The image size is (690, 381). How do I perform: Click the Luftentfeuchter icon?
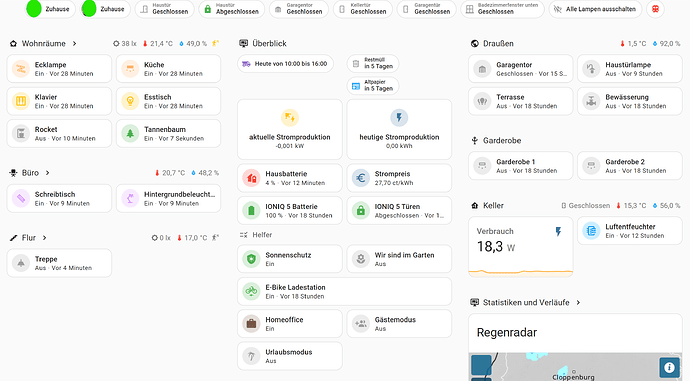point(591,231)
